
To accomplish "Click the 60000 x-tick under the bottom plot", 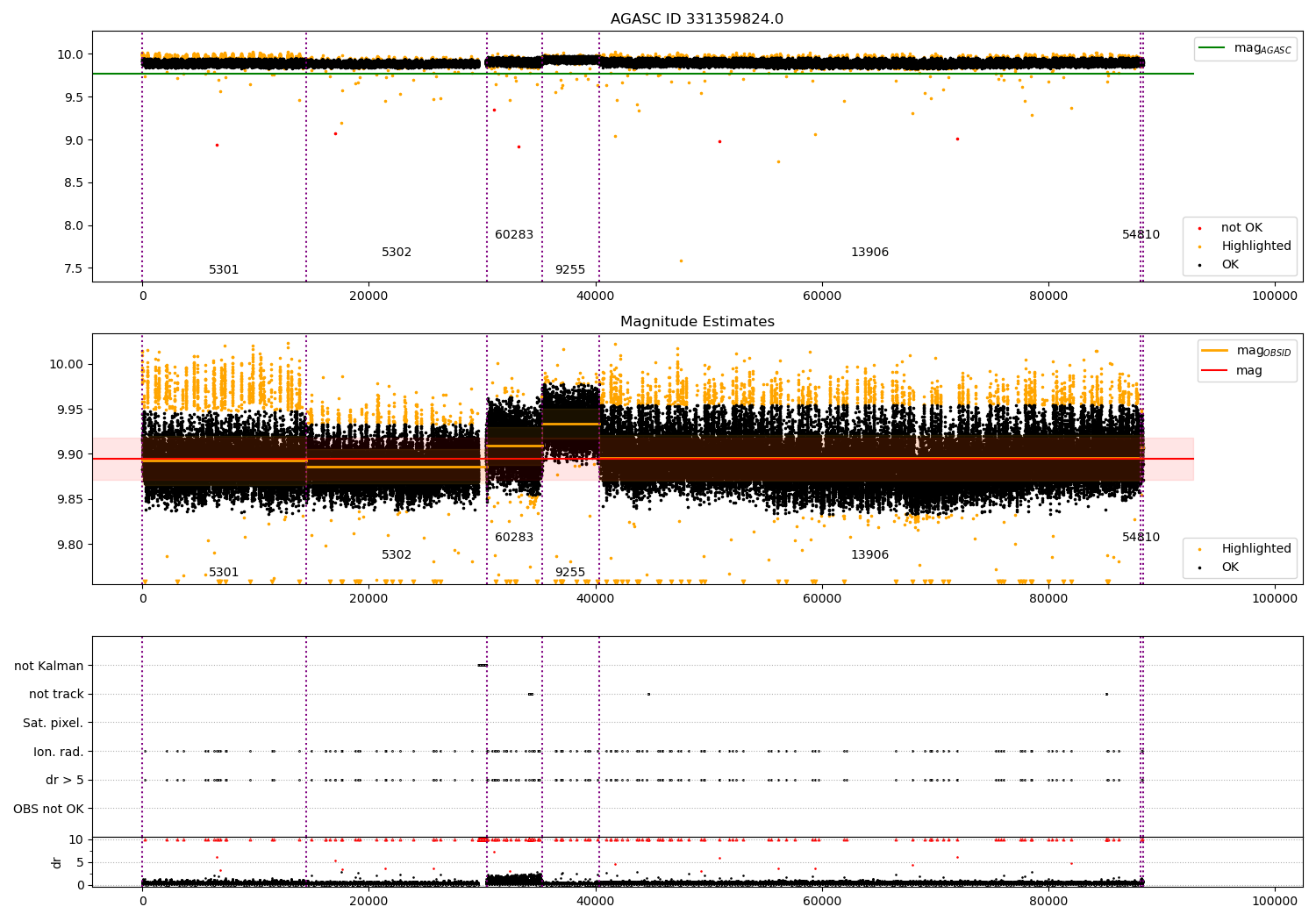I will click(821, 902).
